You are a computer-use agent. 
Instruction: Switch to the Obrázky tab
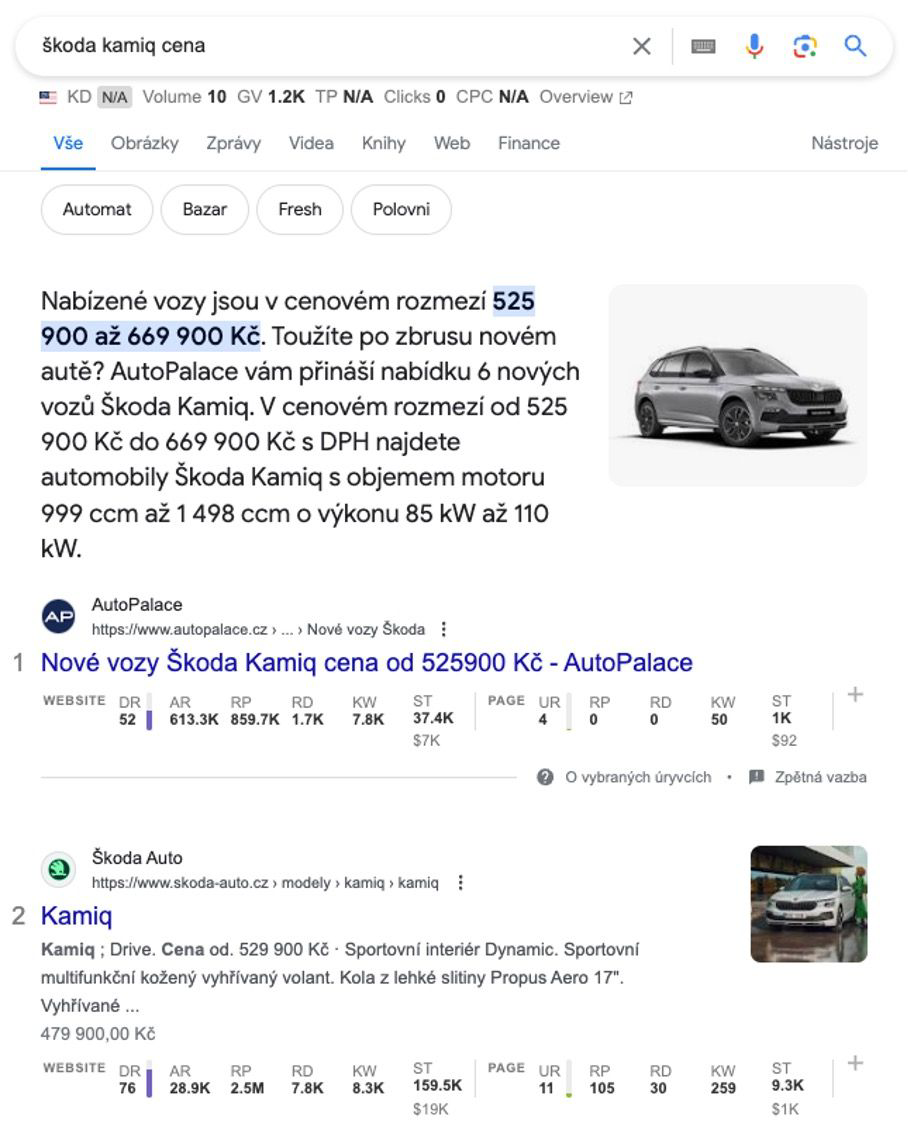145,143
